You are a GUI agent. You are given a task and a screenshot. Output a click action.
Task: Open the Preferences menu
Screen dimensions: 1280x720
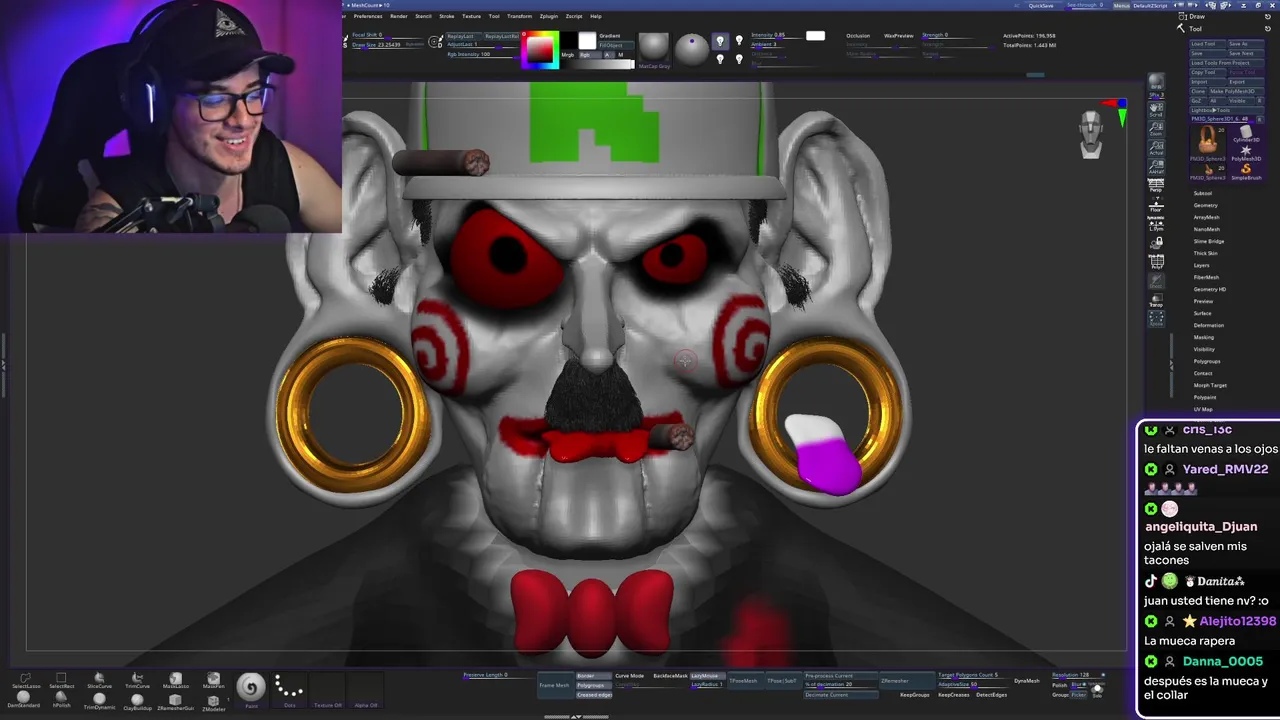(368, 16)
